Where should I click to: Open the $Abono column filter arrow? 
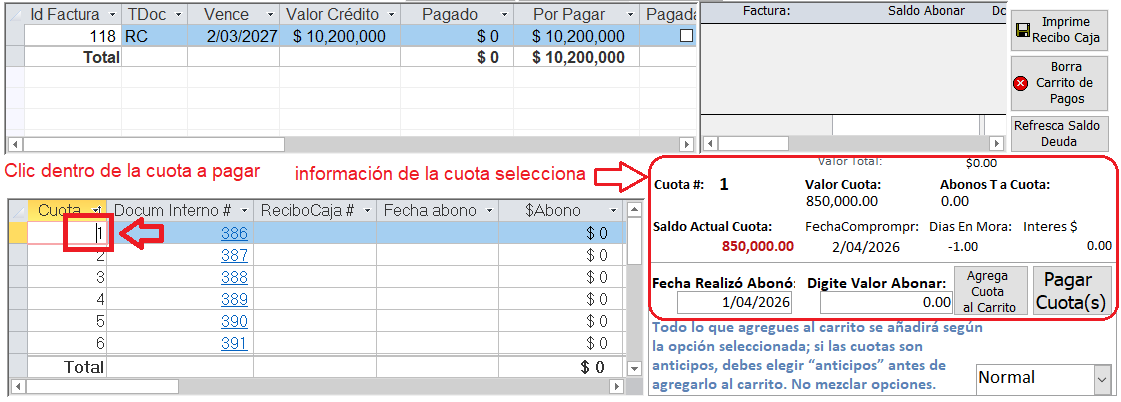[613, 211]
